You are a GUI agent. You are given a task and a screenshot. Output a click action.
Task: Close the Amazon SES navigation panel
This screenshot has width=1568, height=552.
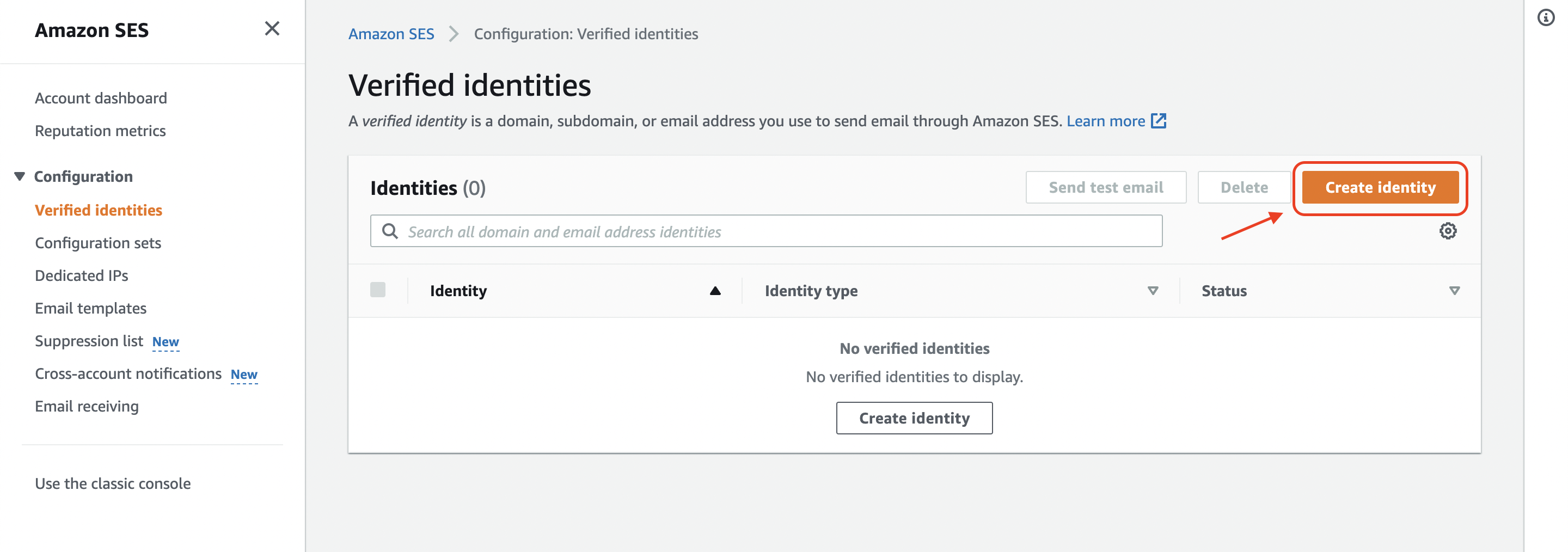coord(272,29)
